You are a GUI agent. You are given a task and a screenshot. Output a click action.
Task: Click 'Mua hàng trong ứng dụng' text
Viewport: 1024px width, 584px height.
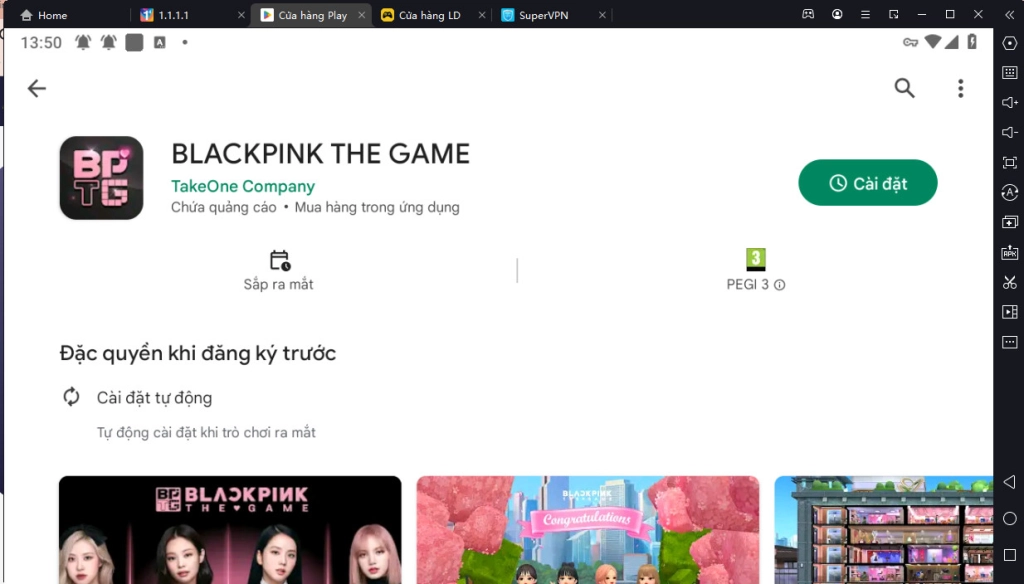point(377,207)
